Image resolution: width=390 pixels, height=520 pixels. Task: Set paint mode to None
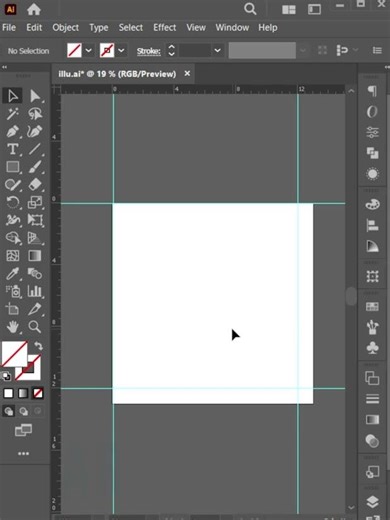38,393
